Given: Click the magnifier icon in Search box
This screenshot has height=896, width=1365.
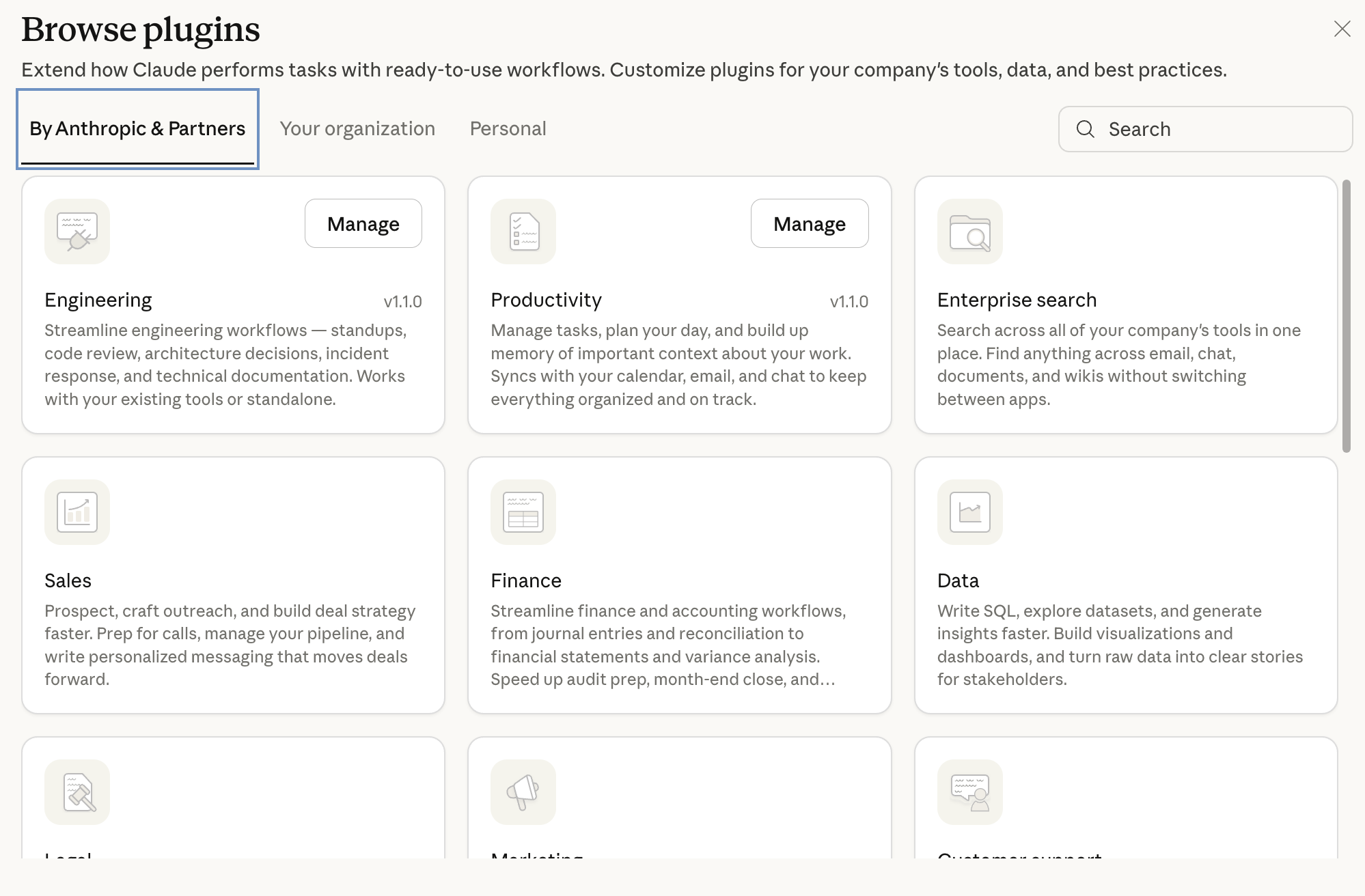Looking at the screenshot, I should click(x=1085, y=129).
